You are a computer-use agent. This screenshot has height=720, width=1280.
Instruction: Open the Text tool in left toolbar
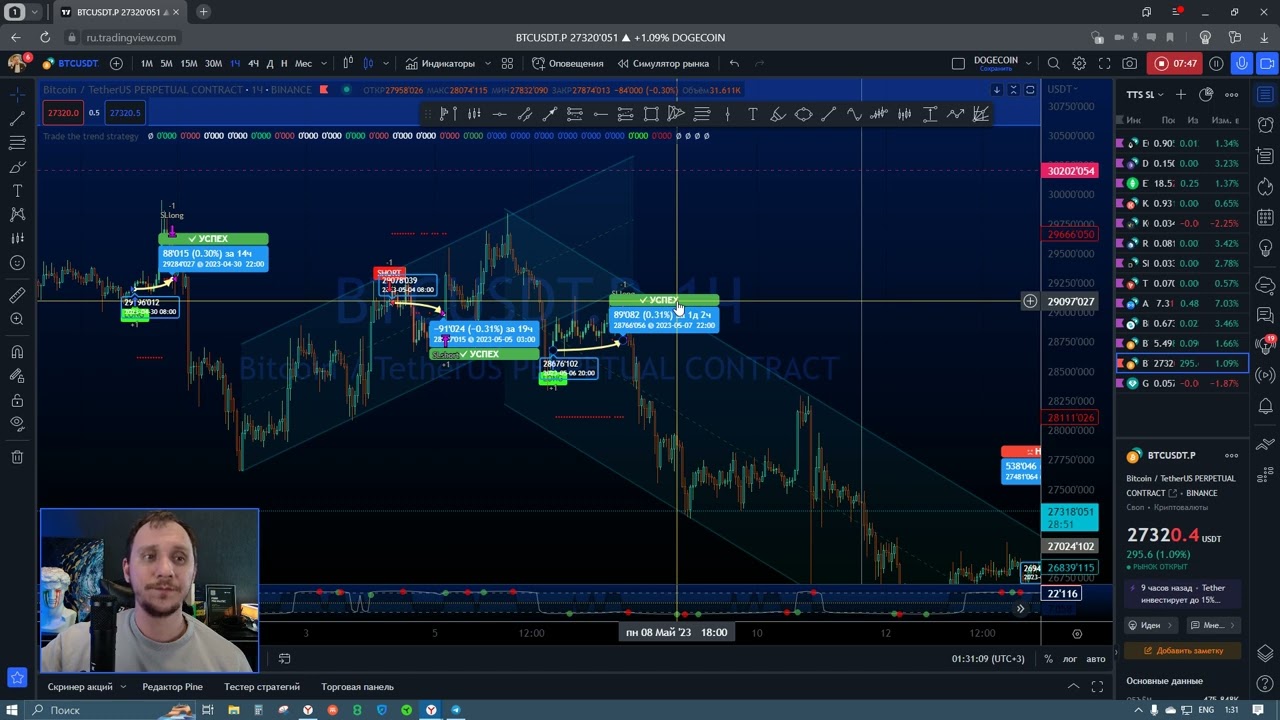pos(17,190)
